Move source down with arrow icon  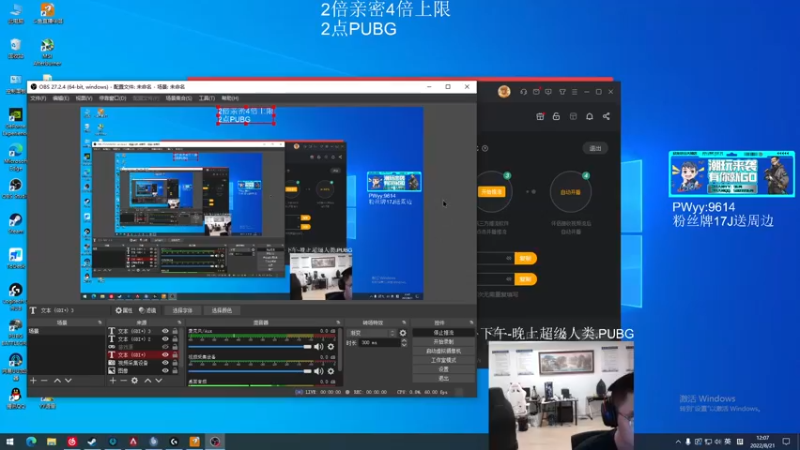(159, 381)
